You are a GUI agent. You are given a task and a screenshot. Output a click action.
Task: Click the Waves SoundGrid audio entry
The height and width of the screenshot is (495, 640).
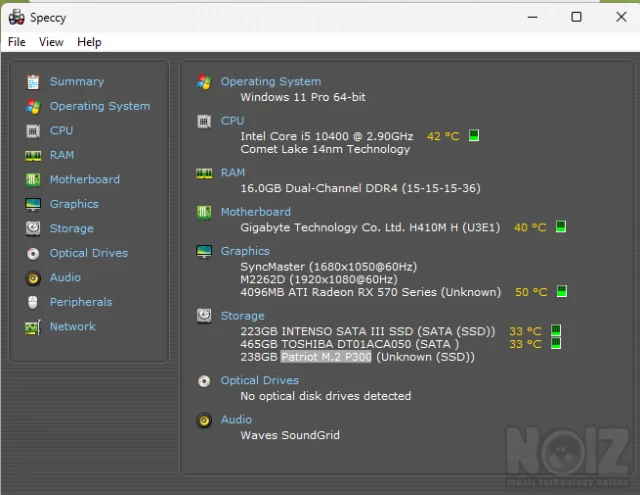click(x=290, y=435)
